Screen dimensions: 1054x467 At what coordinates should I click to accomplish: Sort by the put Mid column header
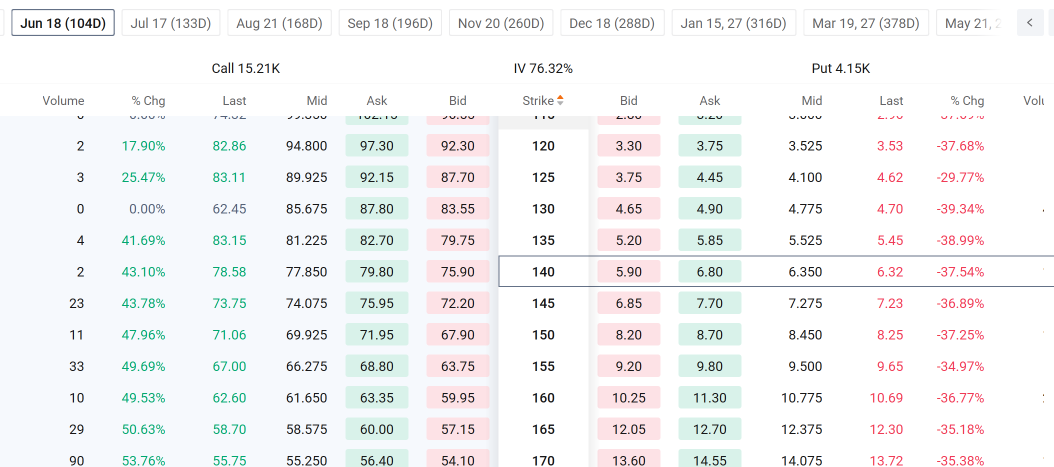pos(811,101)
